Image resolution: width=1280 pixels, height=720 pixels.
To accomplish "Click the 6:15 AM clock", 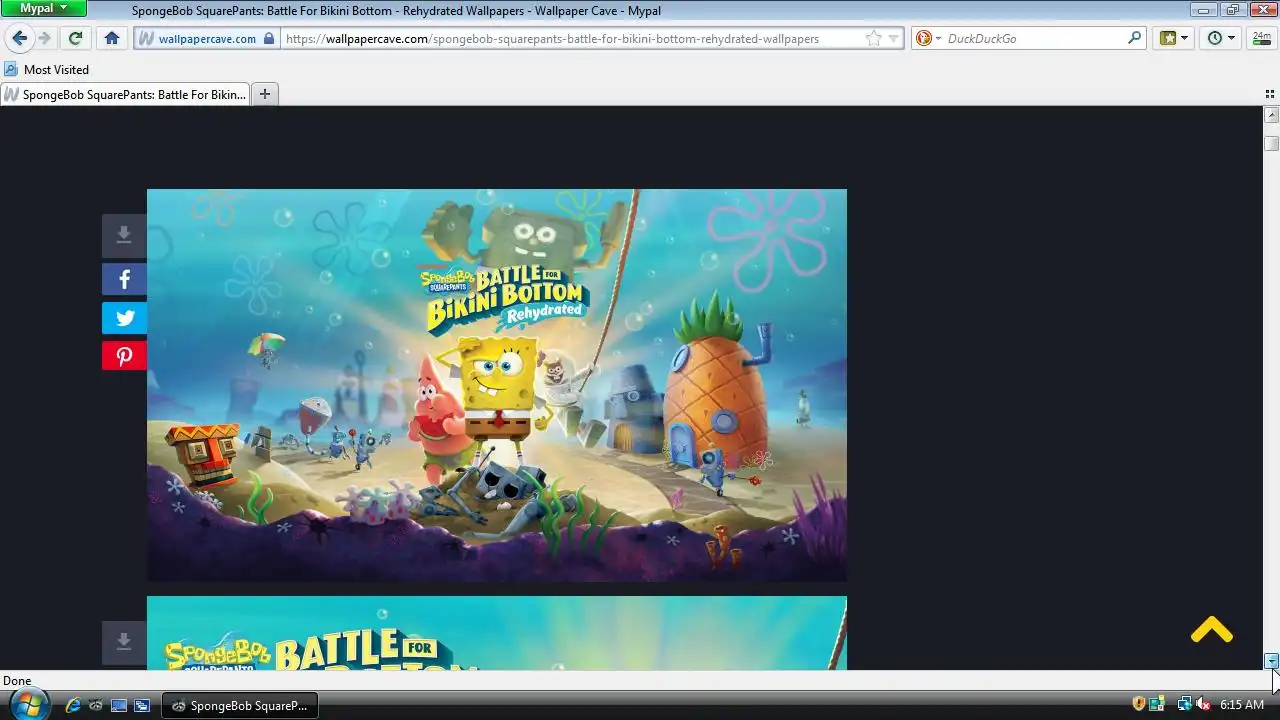I will coord(1242,705).
